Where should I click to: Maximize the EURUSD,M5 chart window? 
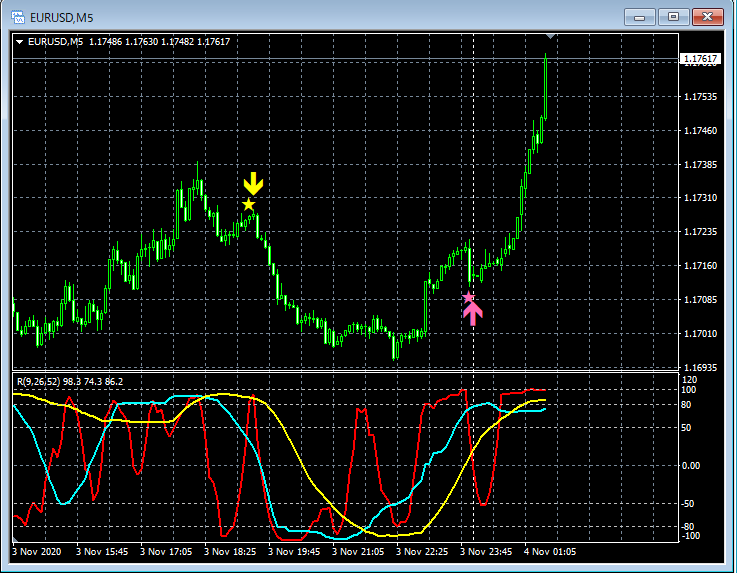click(x=673, y=17)
